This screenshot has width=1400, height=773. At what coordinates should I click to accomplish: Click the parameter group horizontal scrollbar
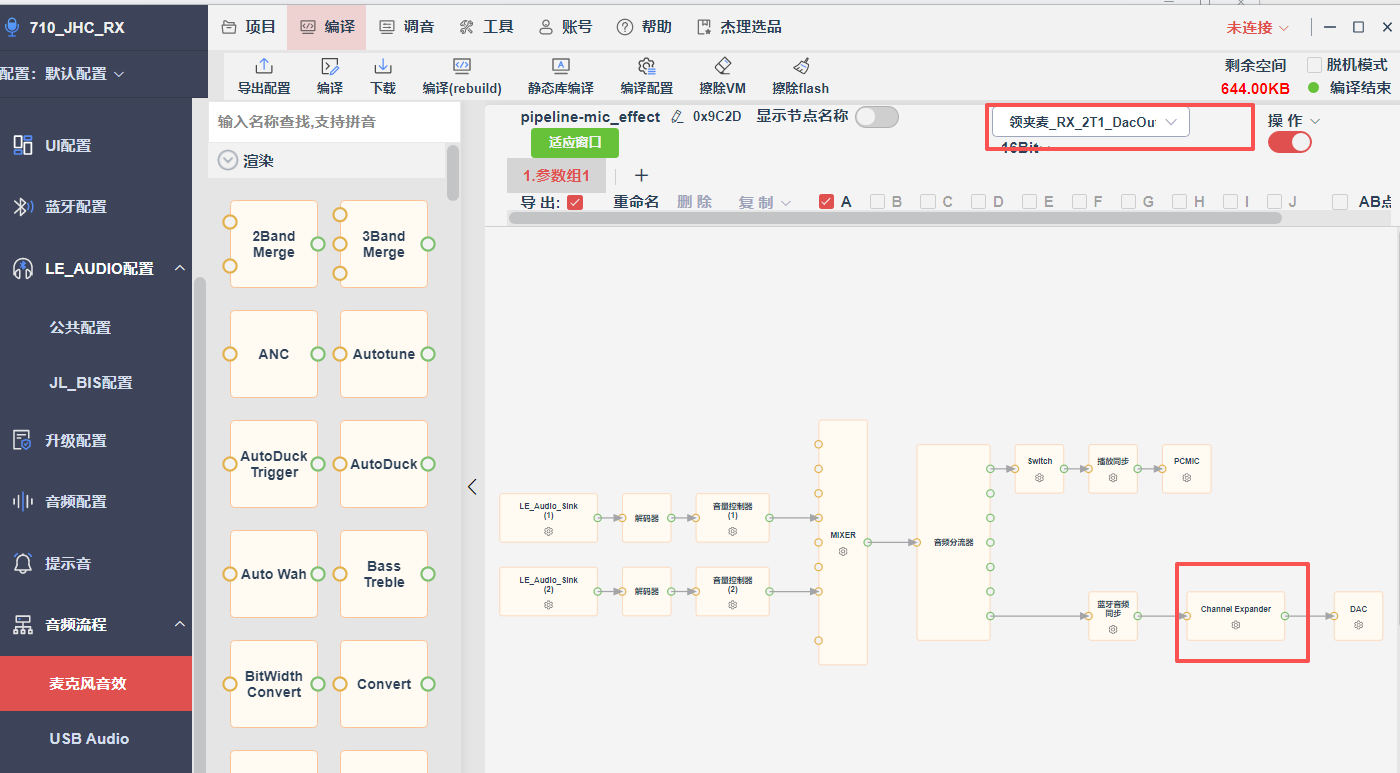[x=895, y=217]
